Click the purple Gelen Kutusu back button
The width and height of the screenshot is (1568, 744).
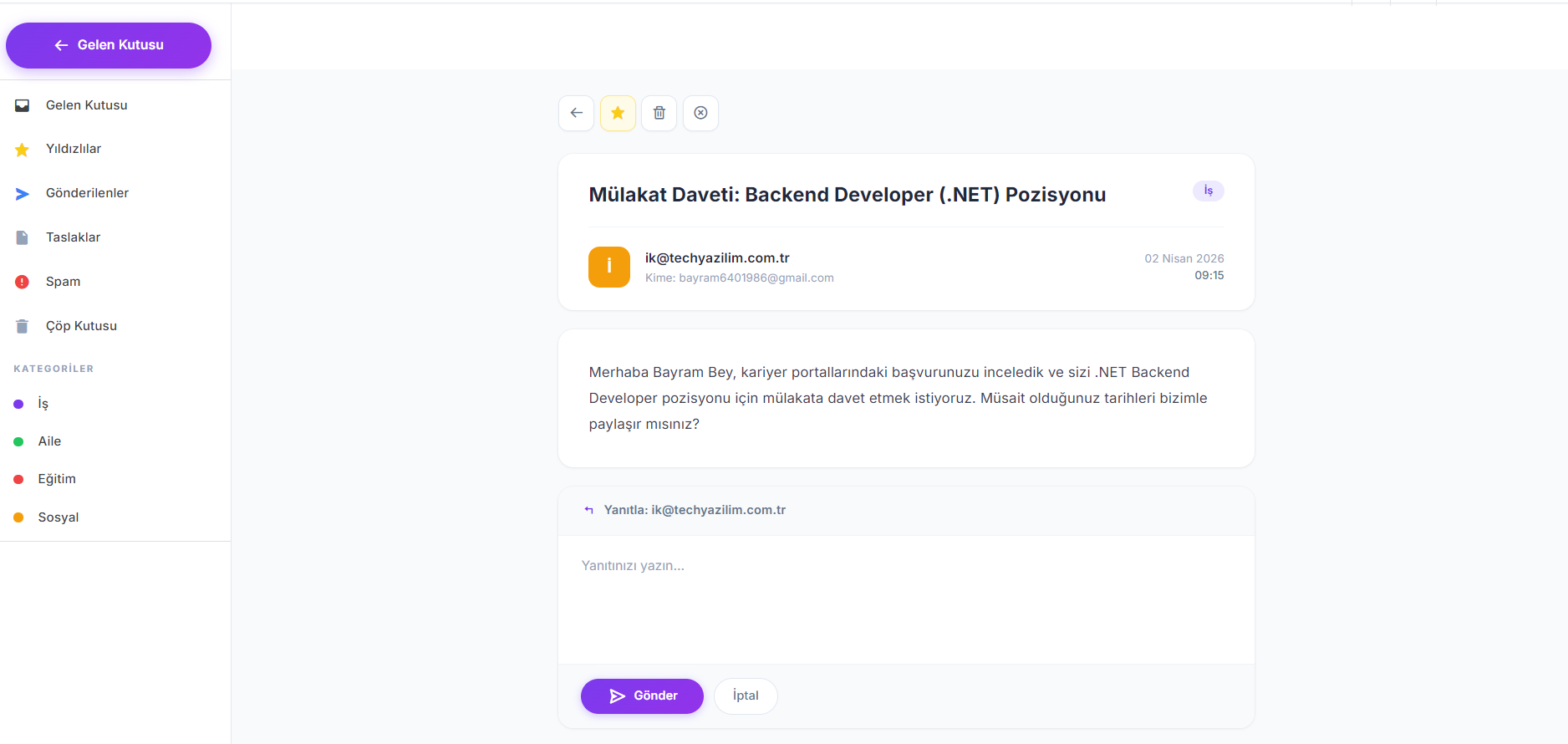coord(109,45)
